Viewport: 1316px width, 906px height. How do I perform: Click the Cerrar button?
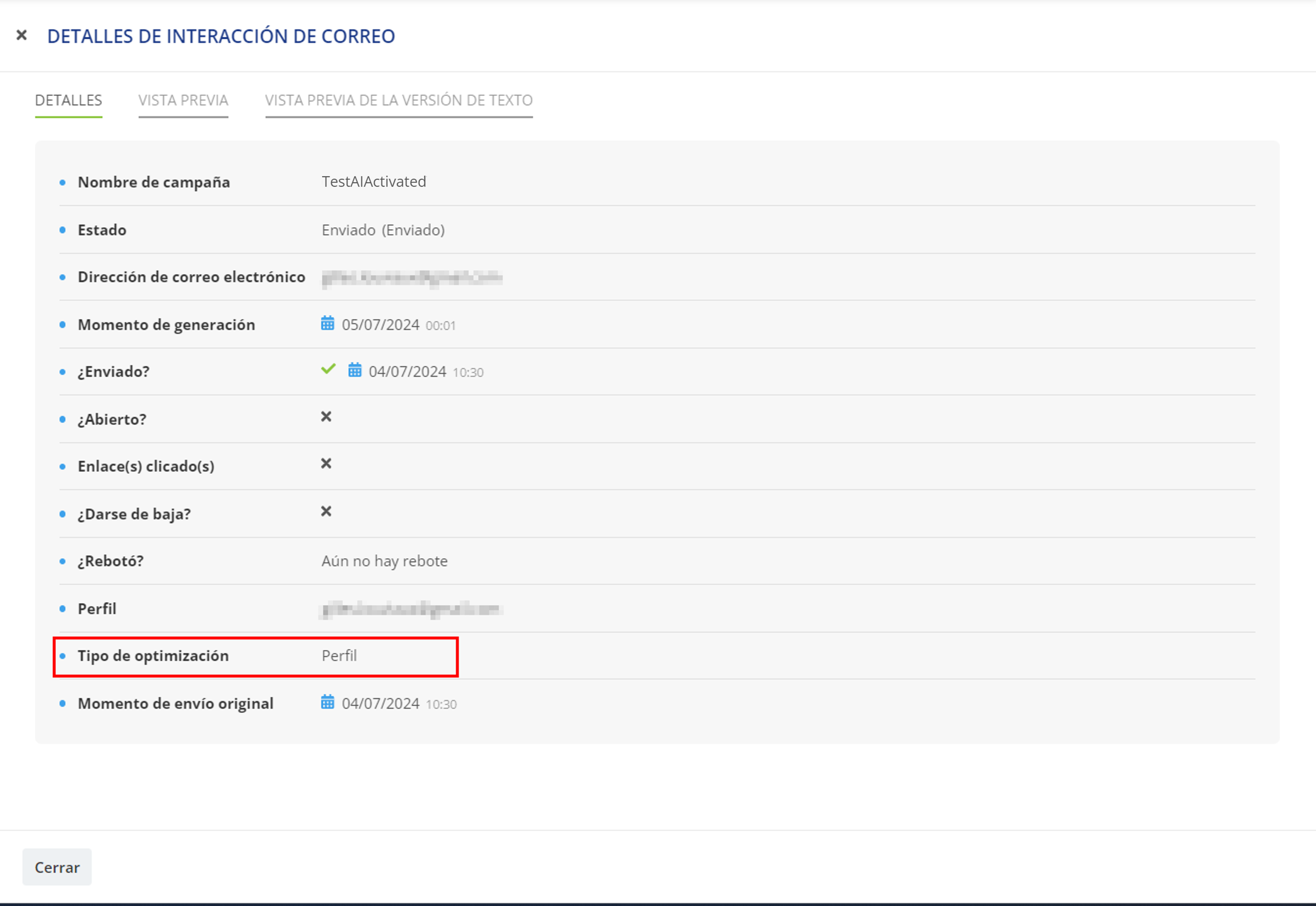tap(57, 867)
